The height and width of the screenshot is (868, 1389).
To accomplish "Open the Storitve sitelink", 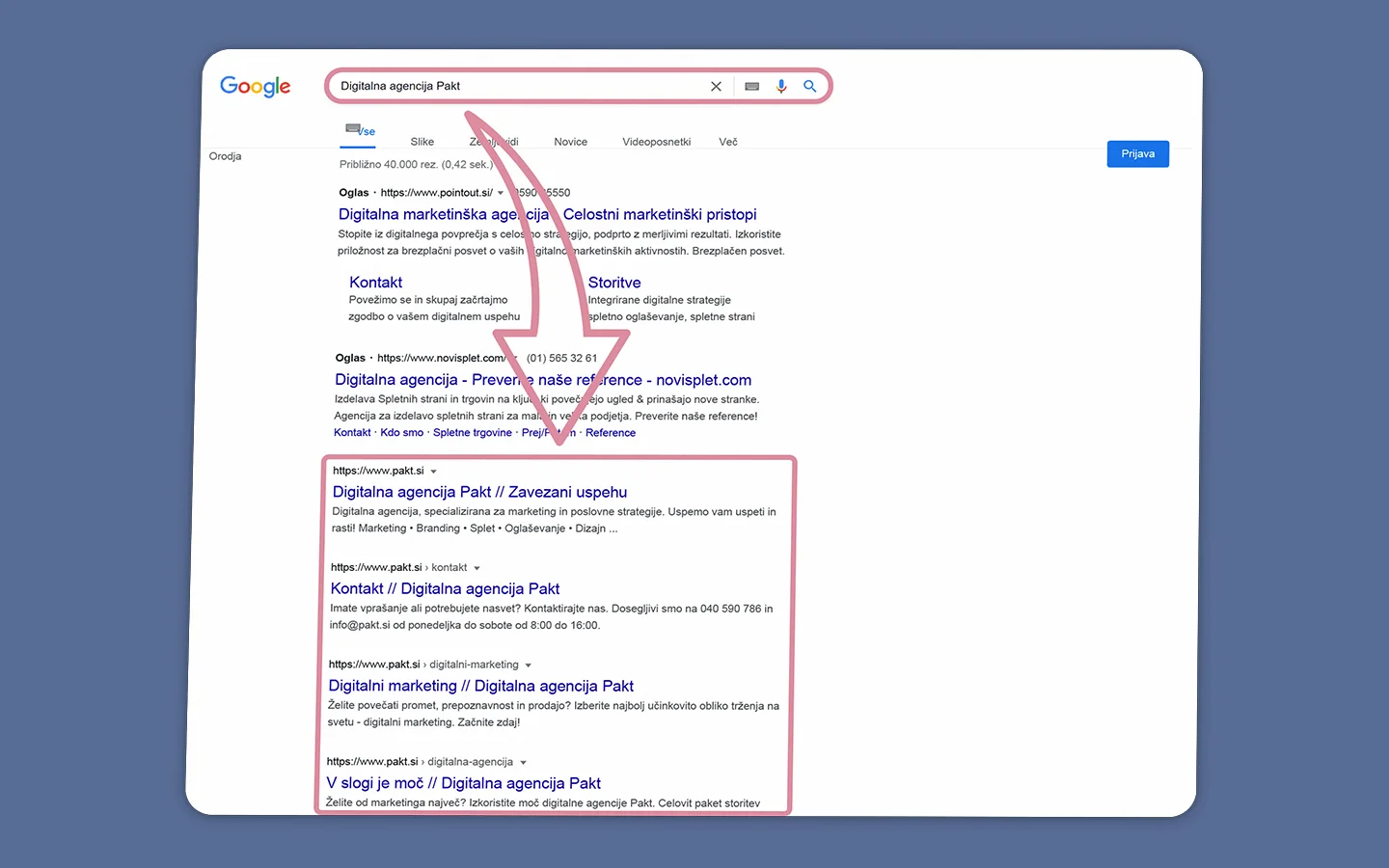I will [x=614, y=283].
